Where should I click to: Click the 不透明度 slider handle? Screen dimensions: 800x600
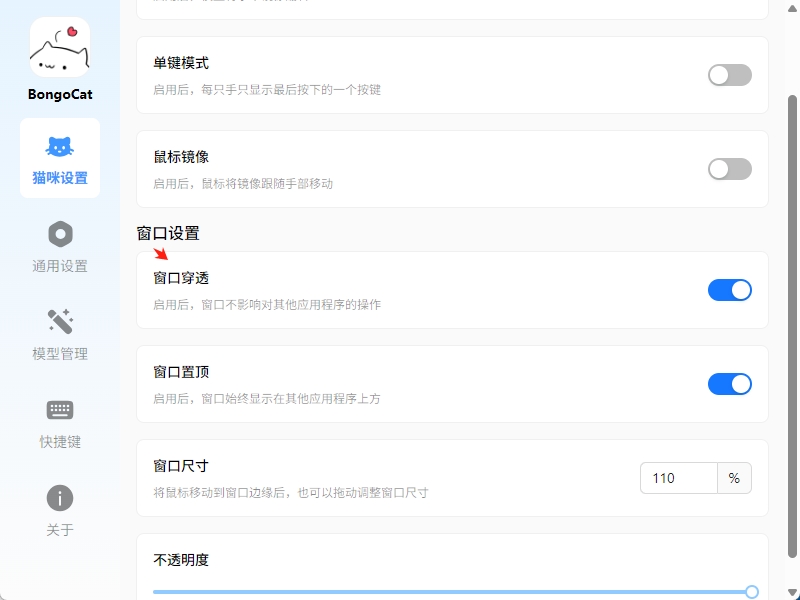pyautogui.click(x=752, y=592)
